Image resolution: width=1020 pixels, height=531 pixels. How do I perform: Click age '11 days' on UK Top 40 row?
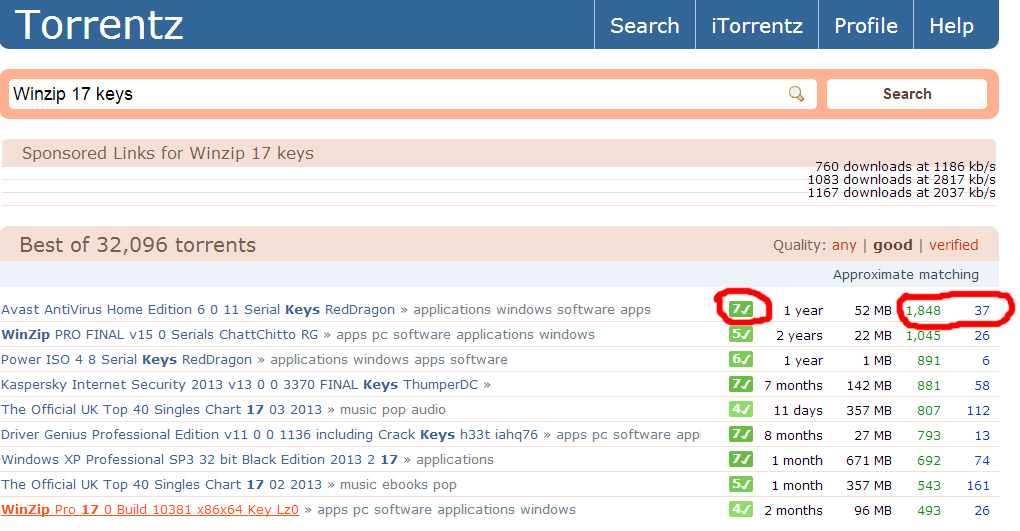click(798, 411)
